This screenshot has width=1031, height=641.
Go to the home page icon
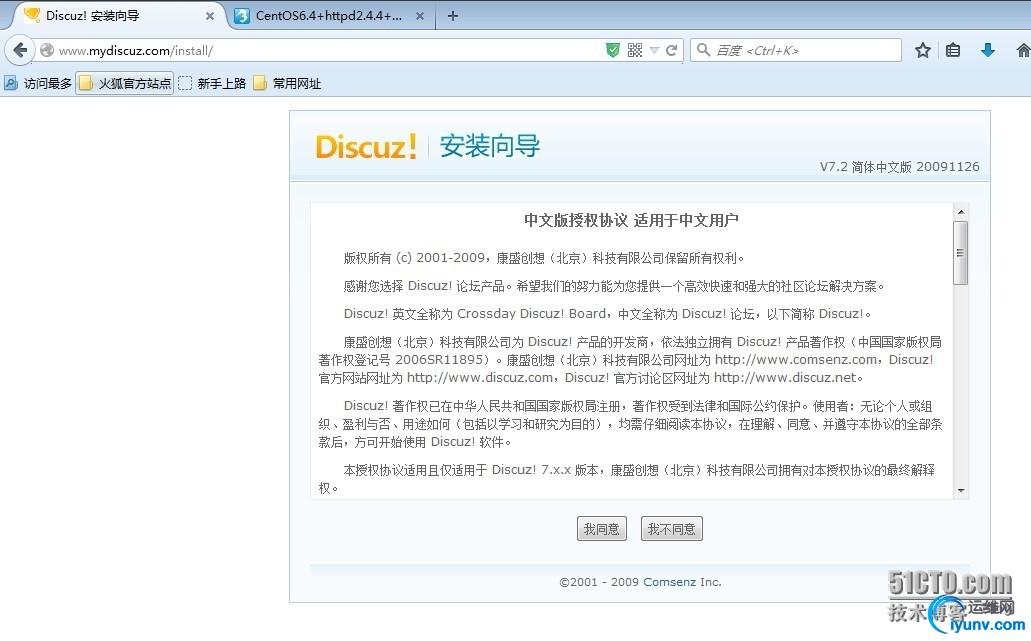[1023, 50]
